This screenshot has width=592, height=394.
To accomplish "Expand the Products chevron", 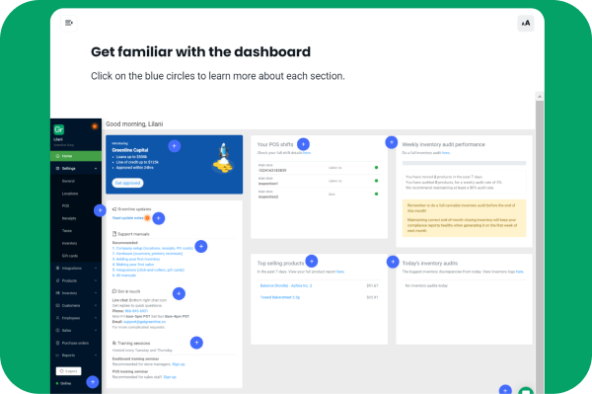I will pyautogui.click(x=96, y=281).
